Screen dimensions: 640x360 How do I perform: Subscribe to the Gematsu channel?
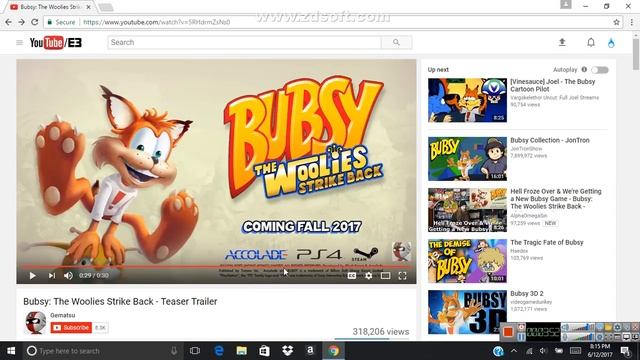tap(71, 327)
